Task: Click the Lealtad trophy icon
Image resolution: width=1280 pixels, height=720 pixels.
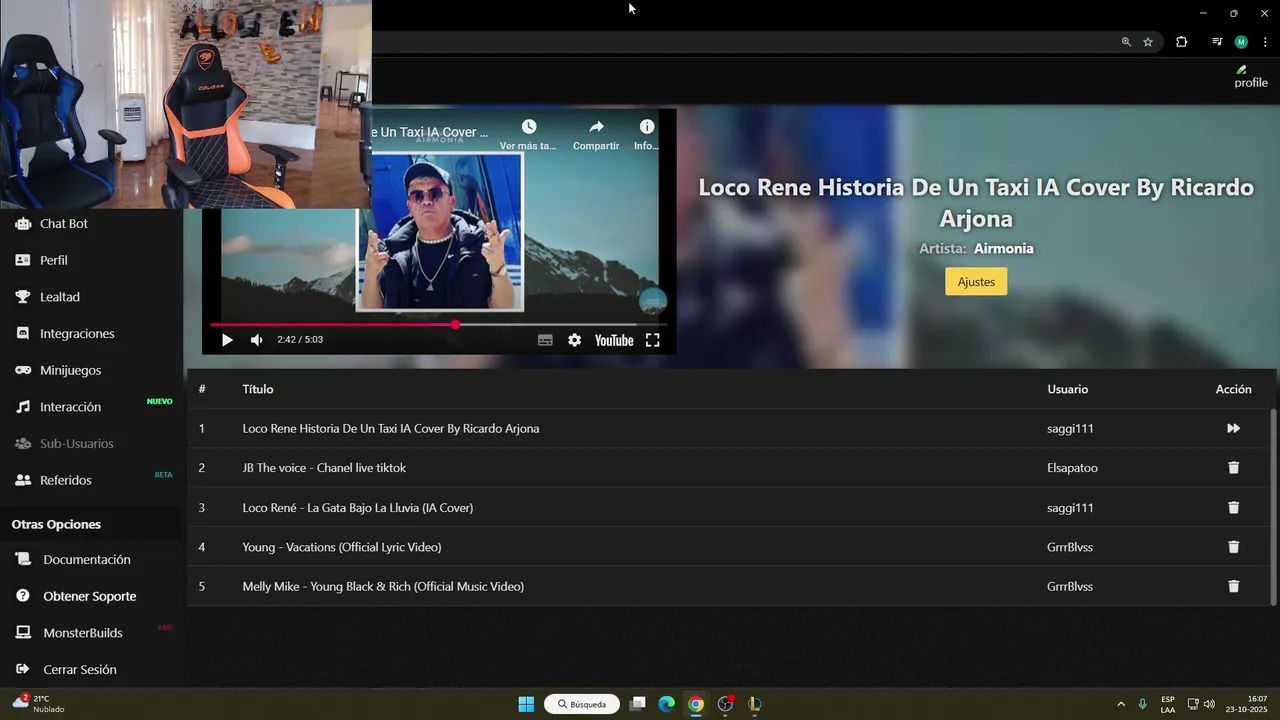Action: tap(22, 297)
